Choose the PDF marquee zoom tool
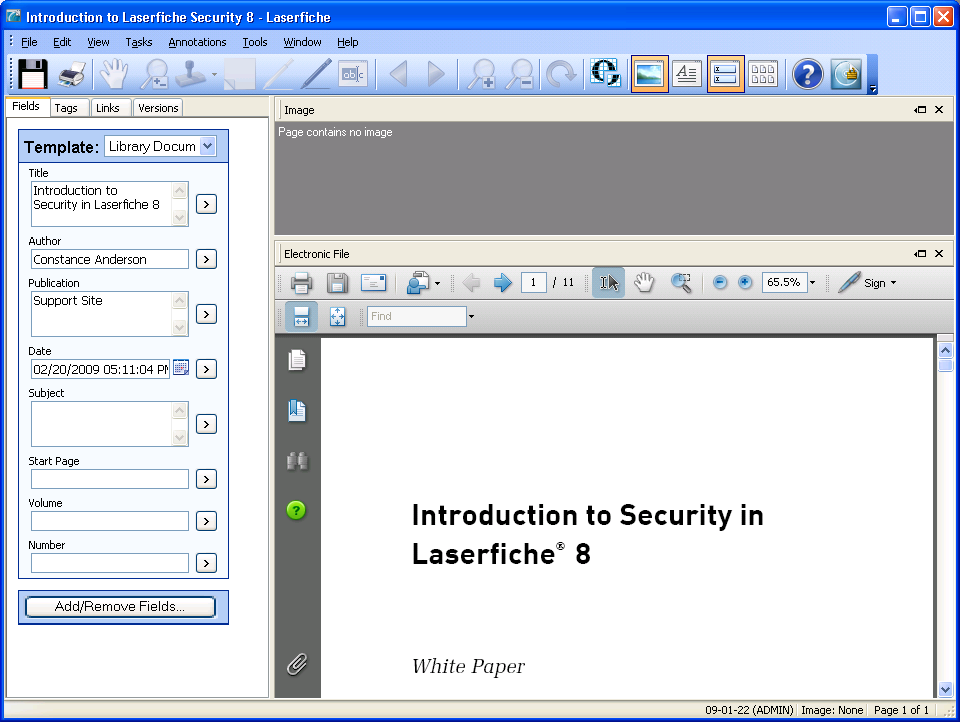Image resolution: width=960 pixels, height=722 pixels. [681, 283]
